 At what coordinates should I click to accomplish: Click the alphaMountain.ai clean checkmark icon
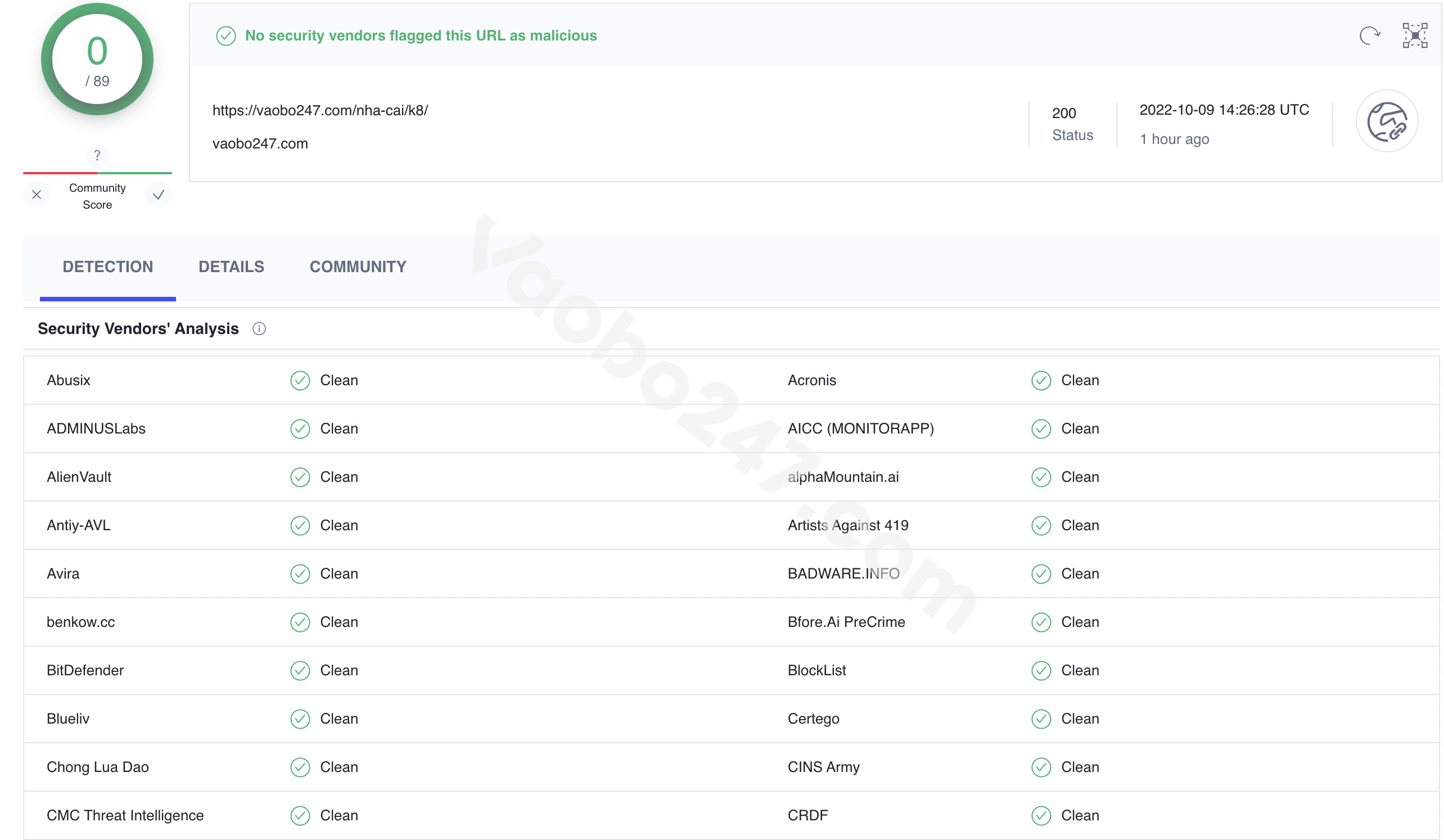pyautogui.click(x=1041, y=477)
